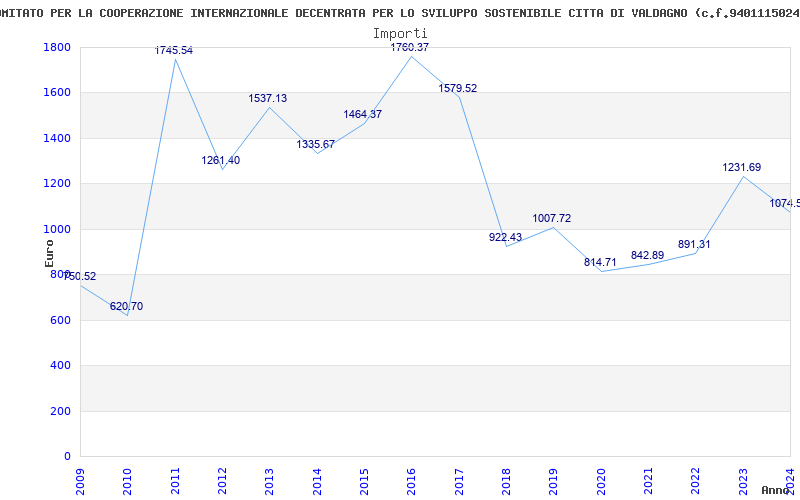The height and width of the screenshot is (500, 800).
Task: Click the Anno x-axis label
Action: (776, 490)
